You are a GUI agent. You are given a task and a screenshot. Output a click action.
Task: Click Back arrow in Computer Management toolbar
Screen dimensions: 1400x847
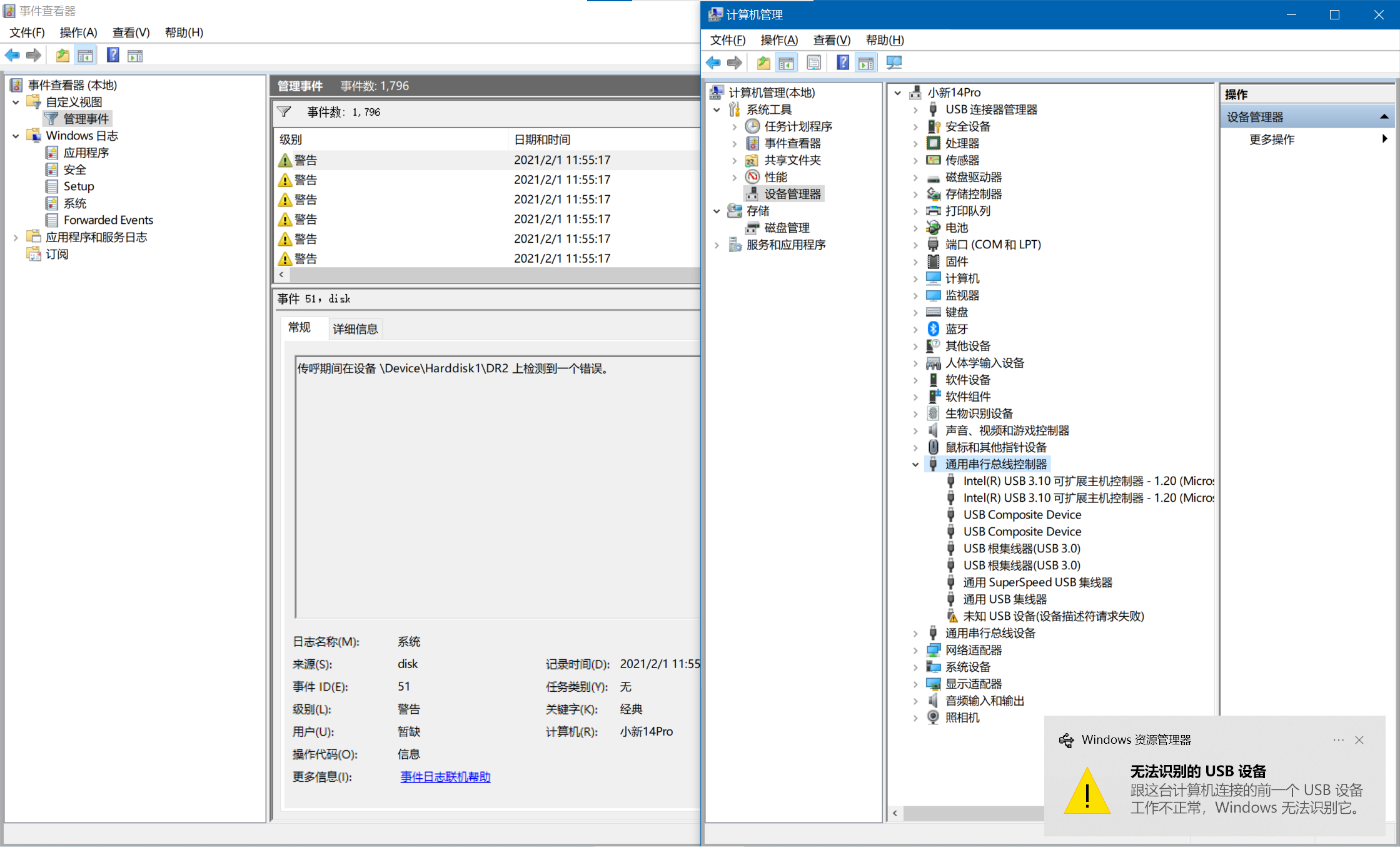click(713, 63)
